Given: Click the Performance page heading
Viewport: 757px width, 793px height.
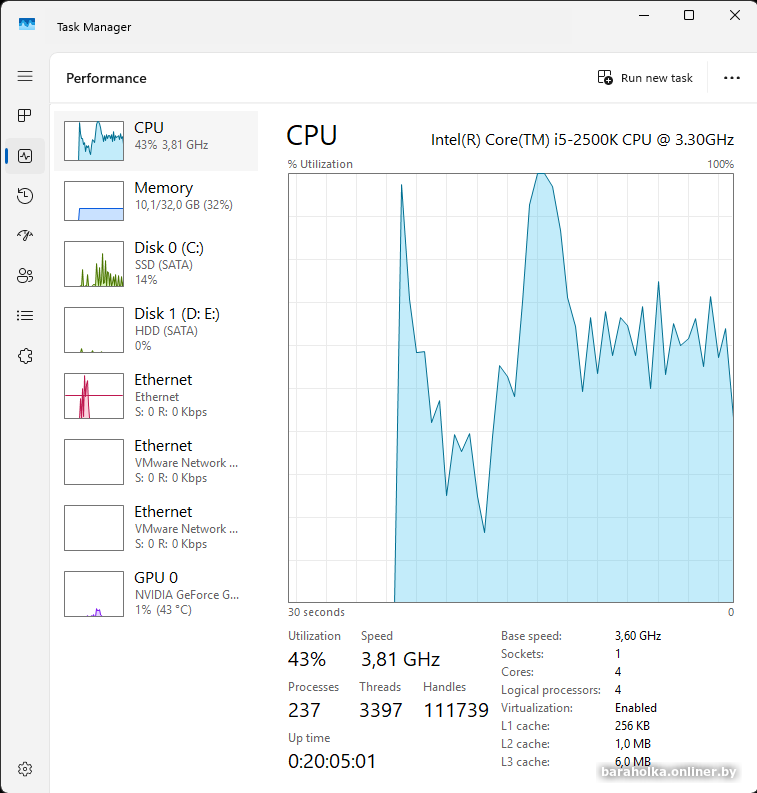Looking at the screenshot, I should click(x=106, y=78).
